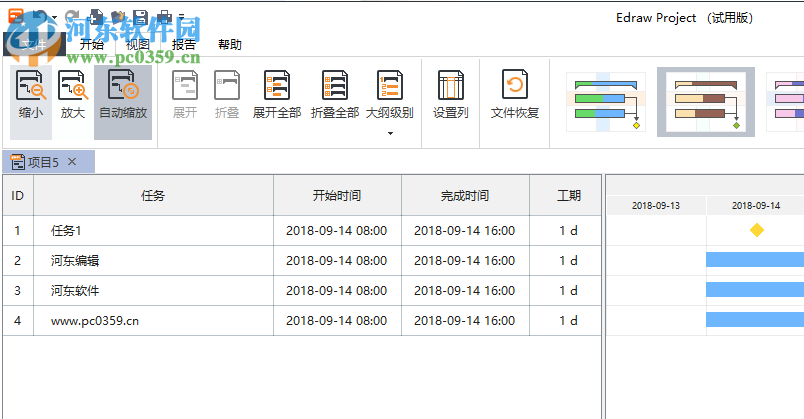The image size is (804, 419).
Task: Click the print icon in quick toolbar
Action: point(164,17)
